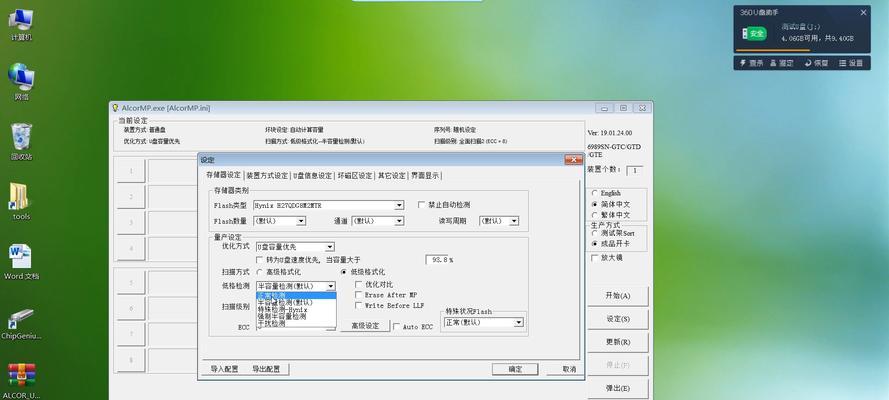Click 鉴定 in the 360 U盘助手 widget
Viewport: 889px width, 400px height.
[782, 63]
